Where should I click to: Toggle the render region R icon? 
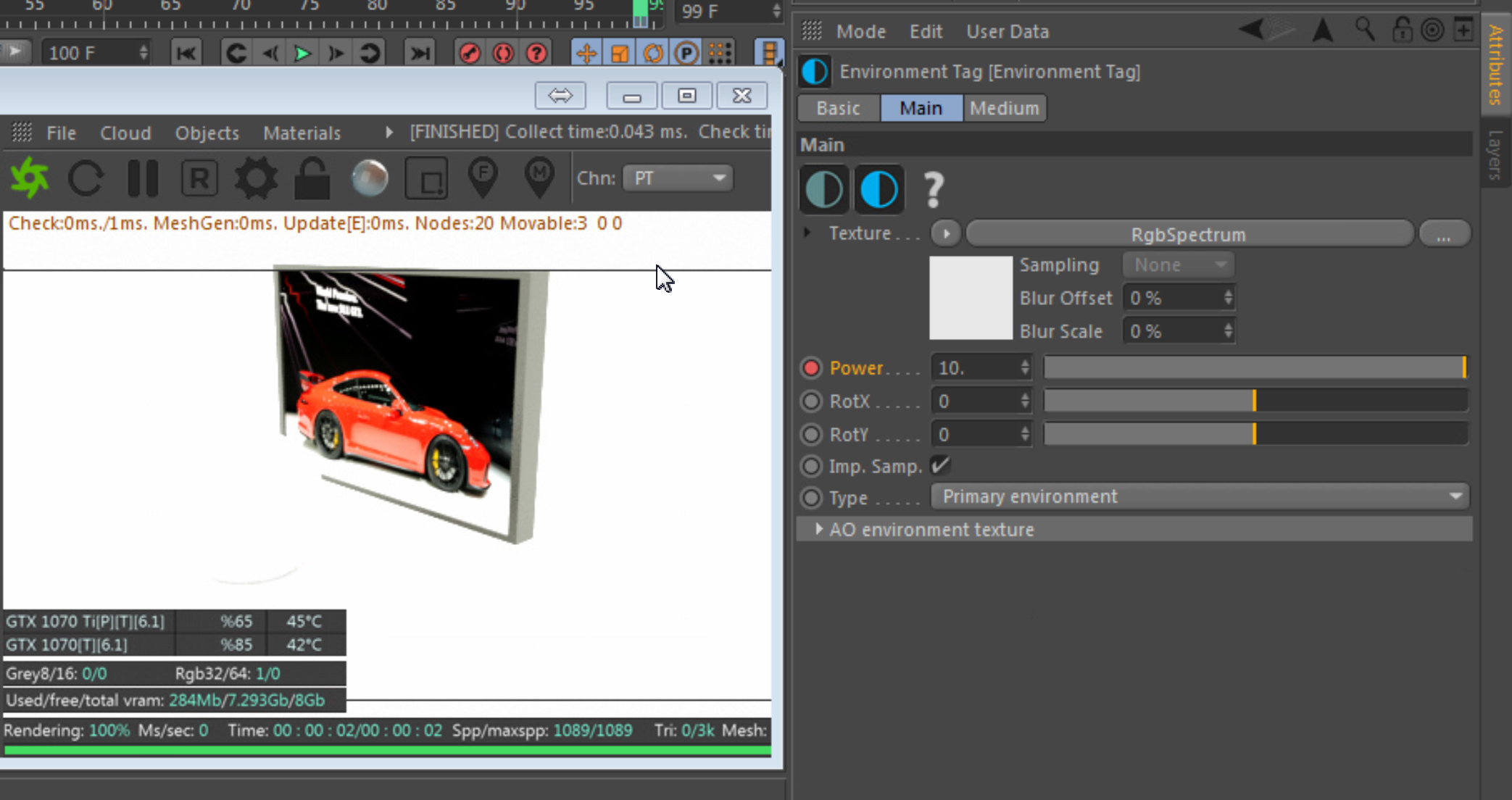[199, 178]
